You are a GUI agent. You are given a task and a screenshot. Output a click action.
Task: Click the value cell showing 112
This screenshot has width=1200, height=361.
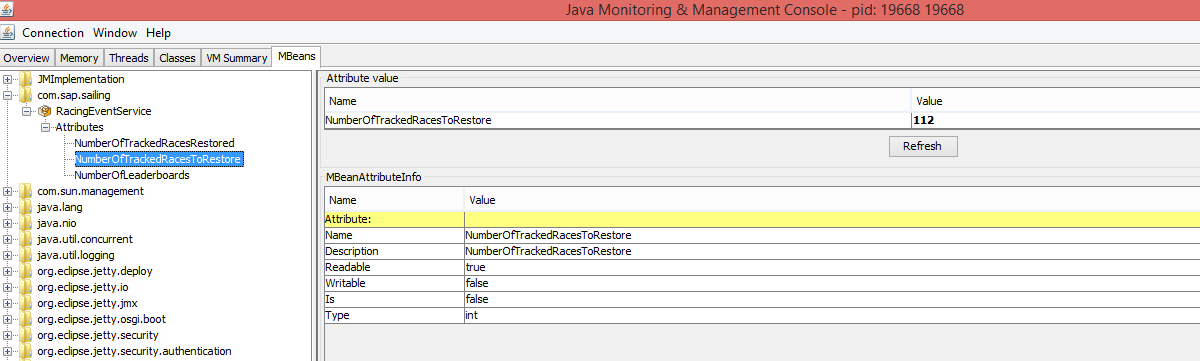1055,120
